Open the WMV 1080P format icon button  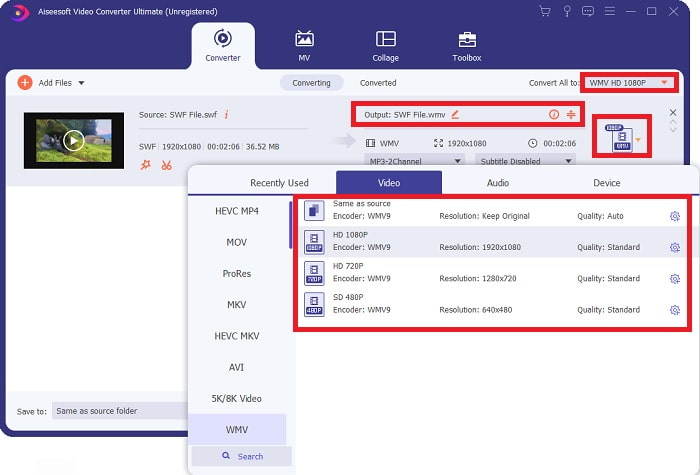[x=619, y=138]
